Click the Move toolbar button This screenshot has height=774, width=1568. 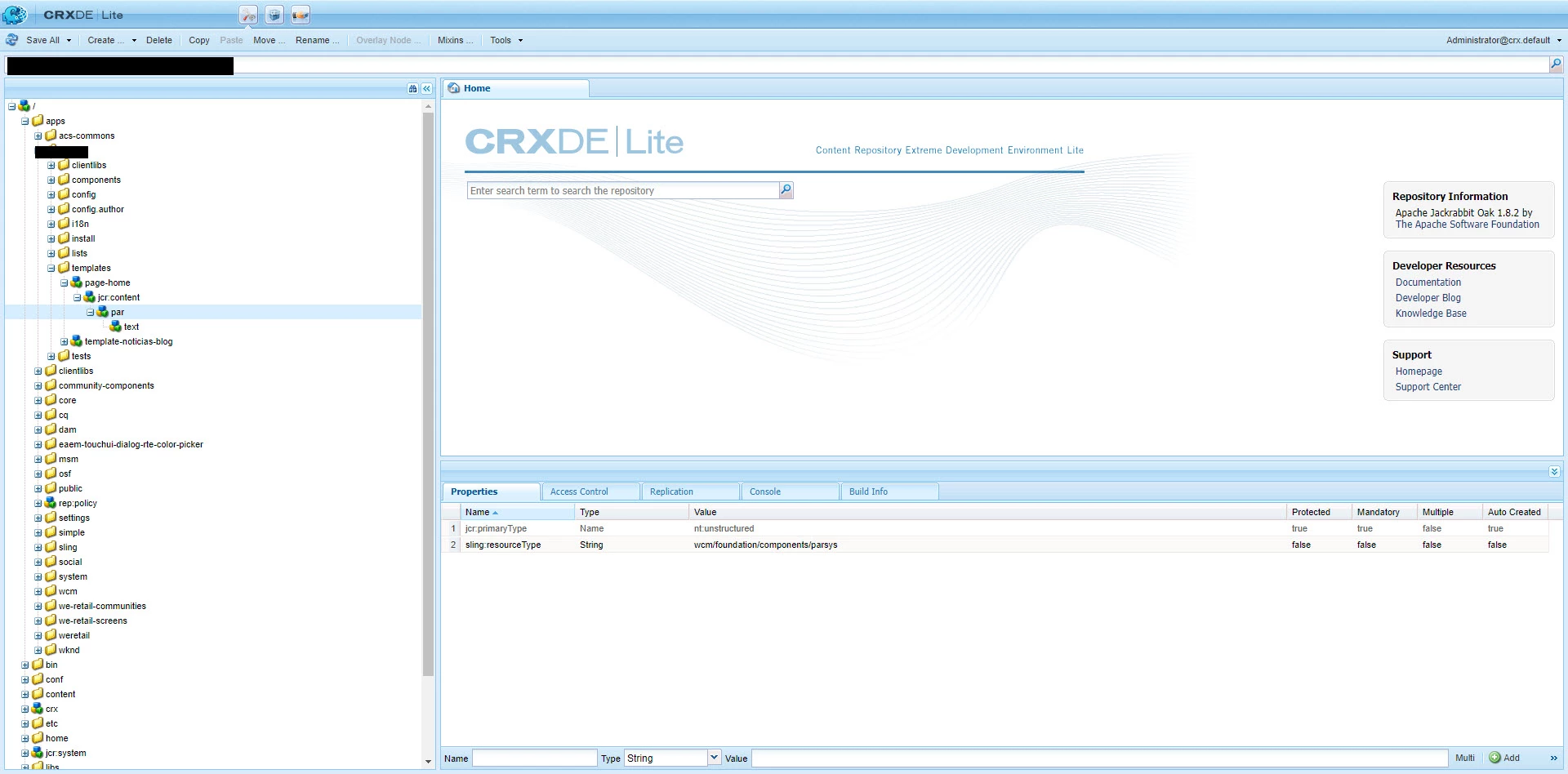pyautogui.click(x=269, y=40)
